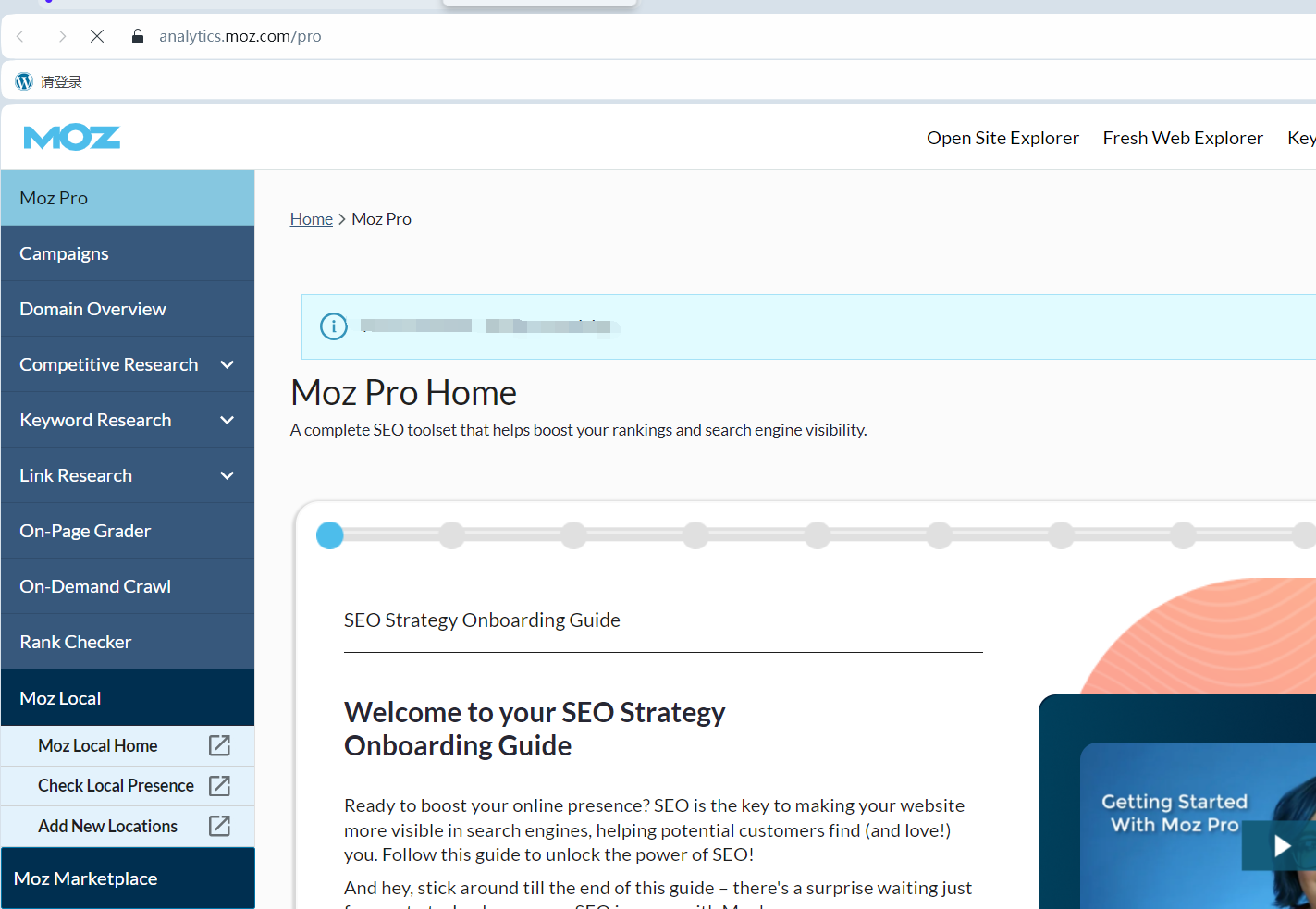The image size is (1316, 909).
Task: Select Moz Marketplace in the sidebar
Action: pyautogui.click(x=85, y=878)
